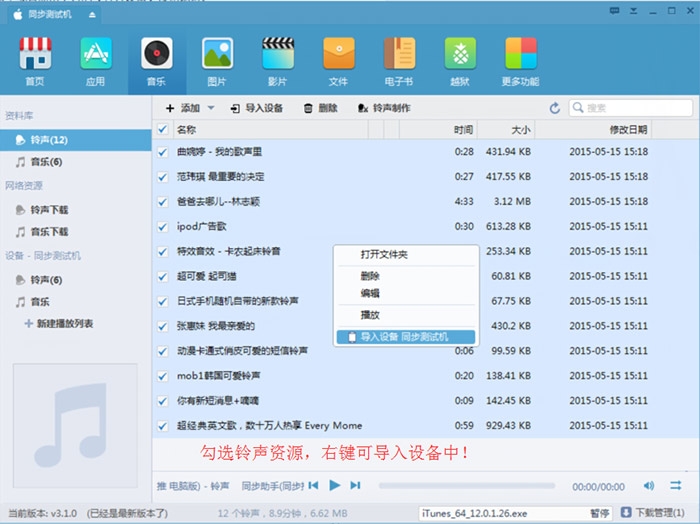The height and width of the screenshot is (524, 700).
Task: Click the 暂停 pause download button
Action: 600,513
